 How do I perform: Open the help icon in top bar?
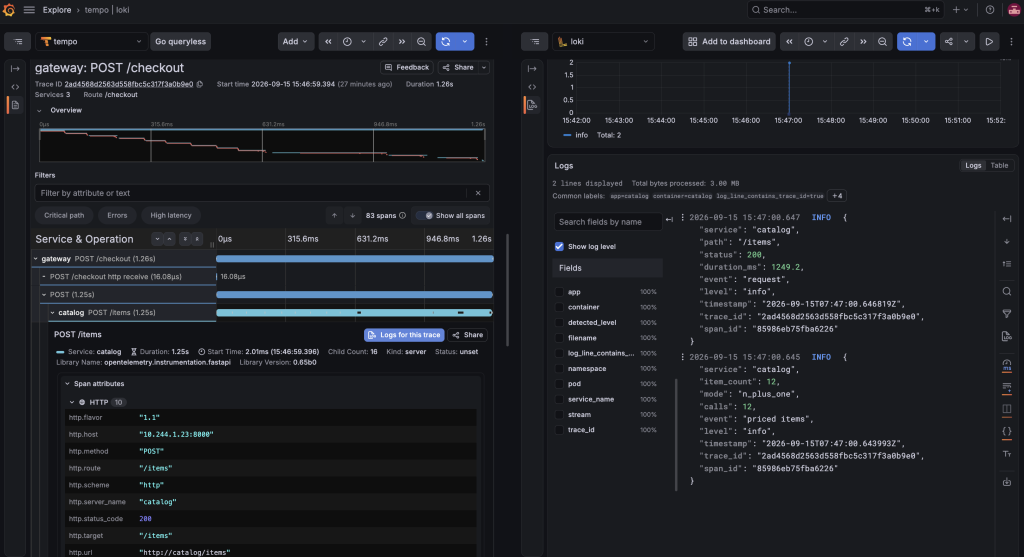coord(990,10)
